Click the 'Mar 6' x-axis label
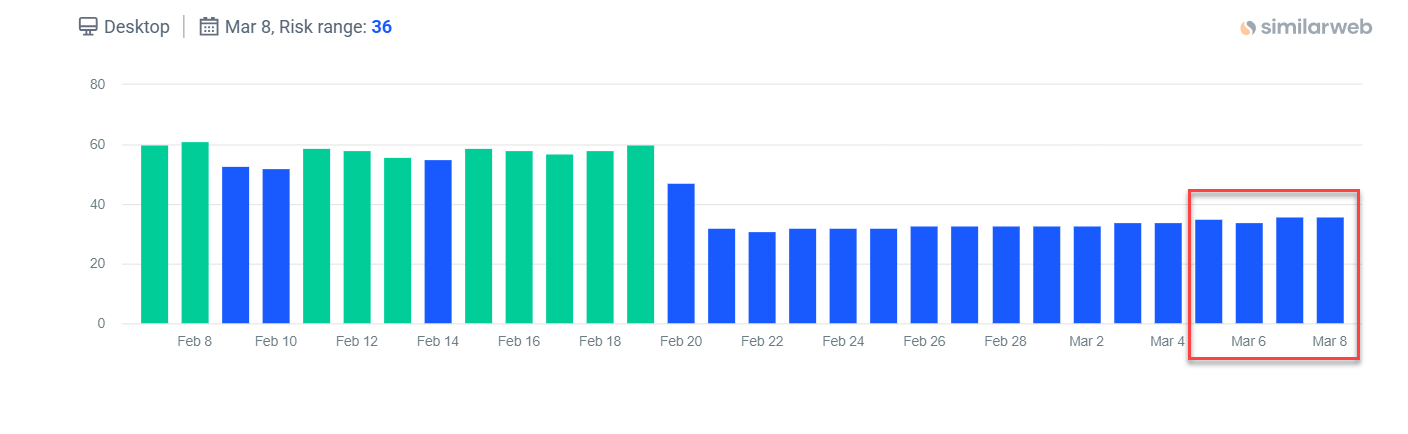Viewport: 1408px width, 434px height. [1248, 342]
